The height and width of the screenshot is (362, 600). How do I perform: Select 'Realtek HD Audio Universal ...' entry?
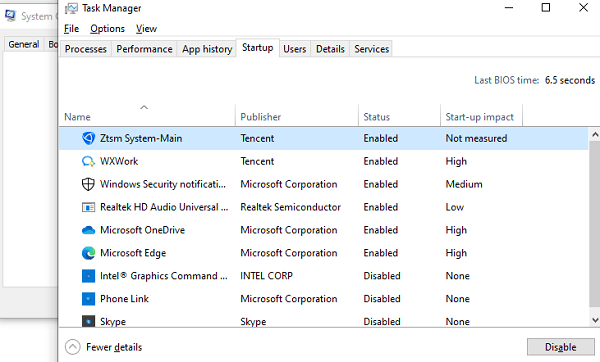click(x=164, y=207)
